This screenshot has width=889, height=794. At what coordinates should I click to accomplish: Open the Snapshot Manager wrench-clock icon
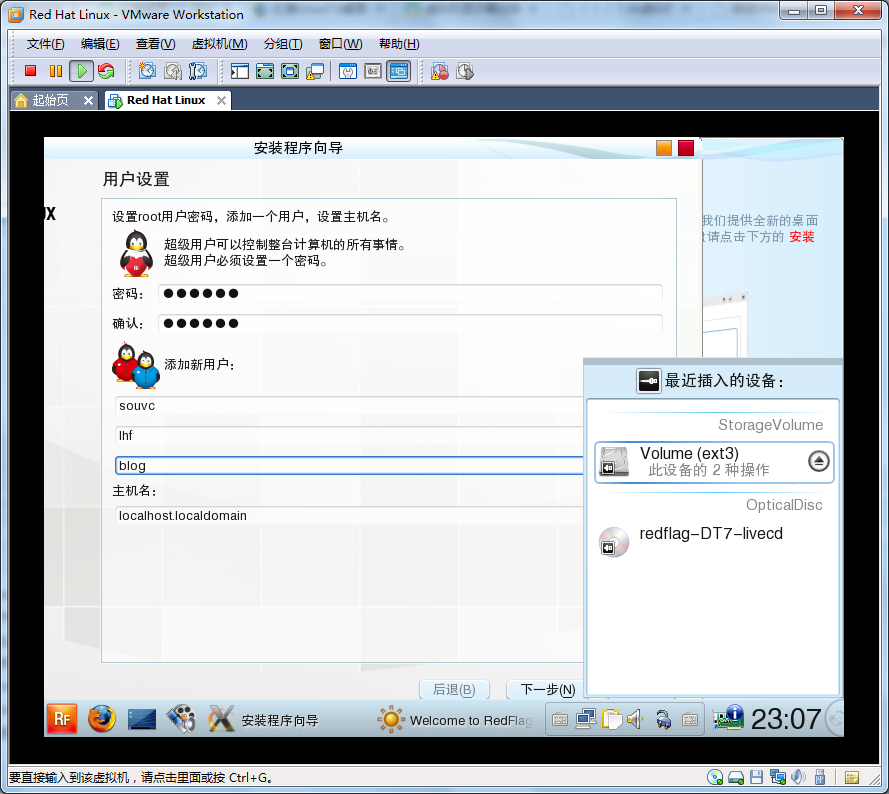(197, 71)
